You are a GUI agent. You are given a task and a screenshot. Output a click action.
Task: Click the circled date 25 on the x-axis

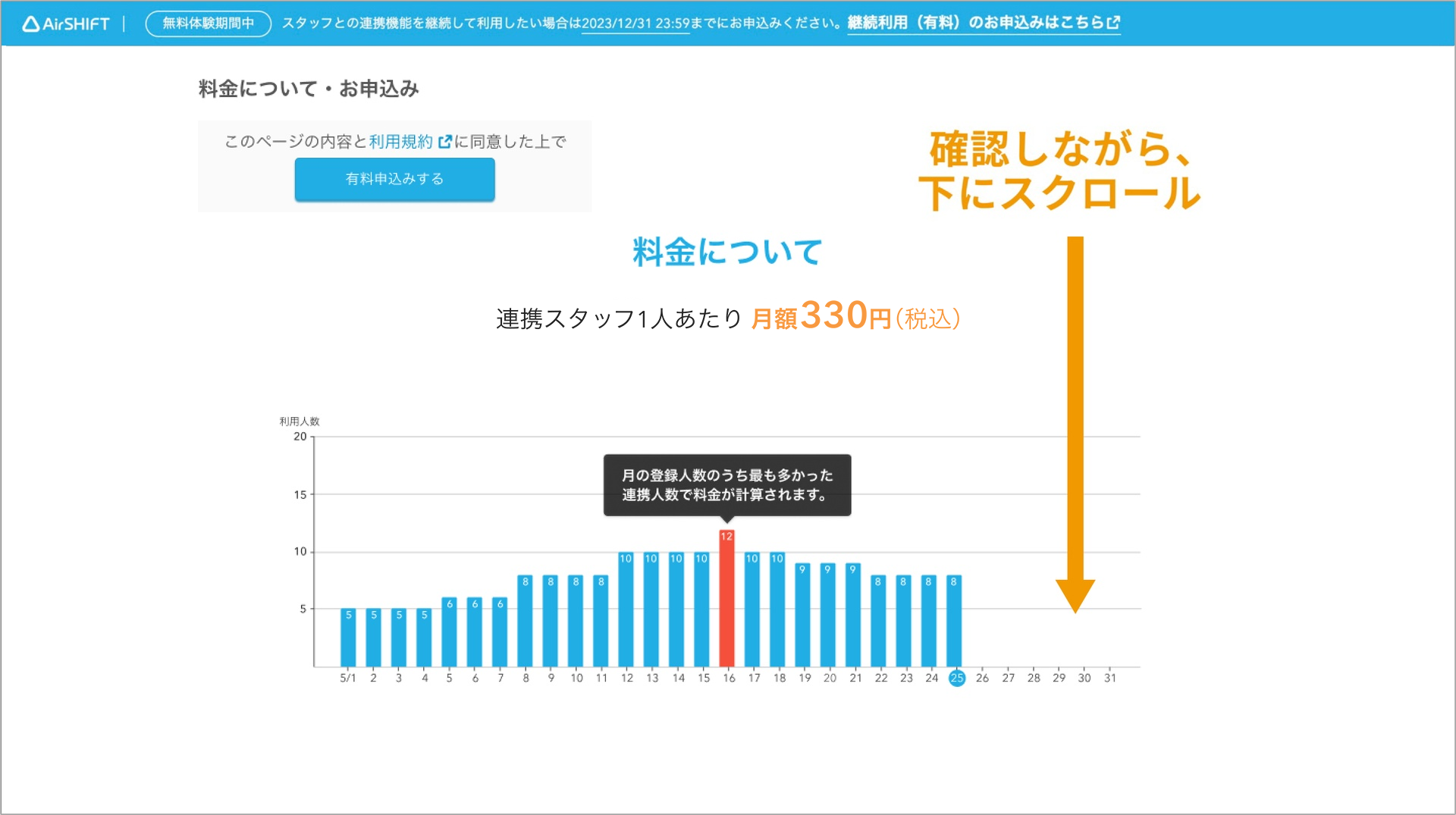pyautogui.click(x=957, y=678)
